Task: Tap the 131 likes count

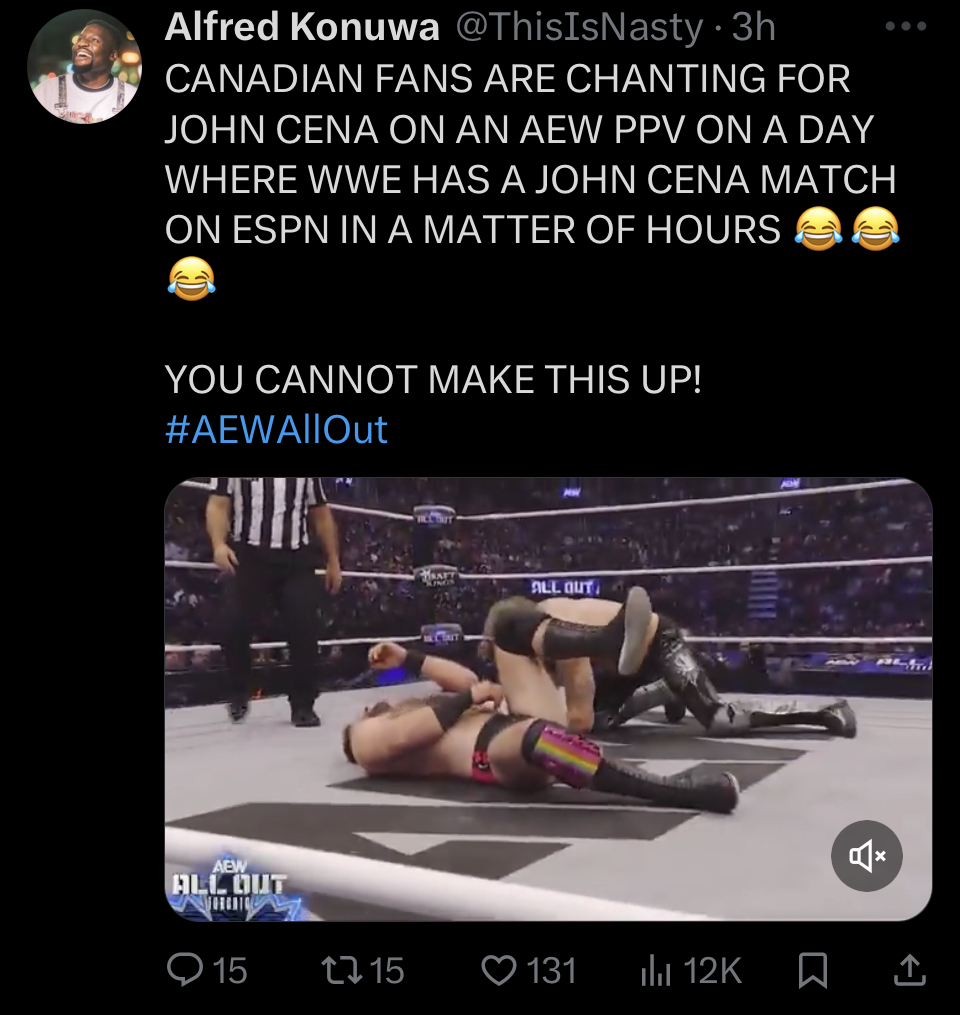Action: 551,970
